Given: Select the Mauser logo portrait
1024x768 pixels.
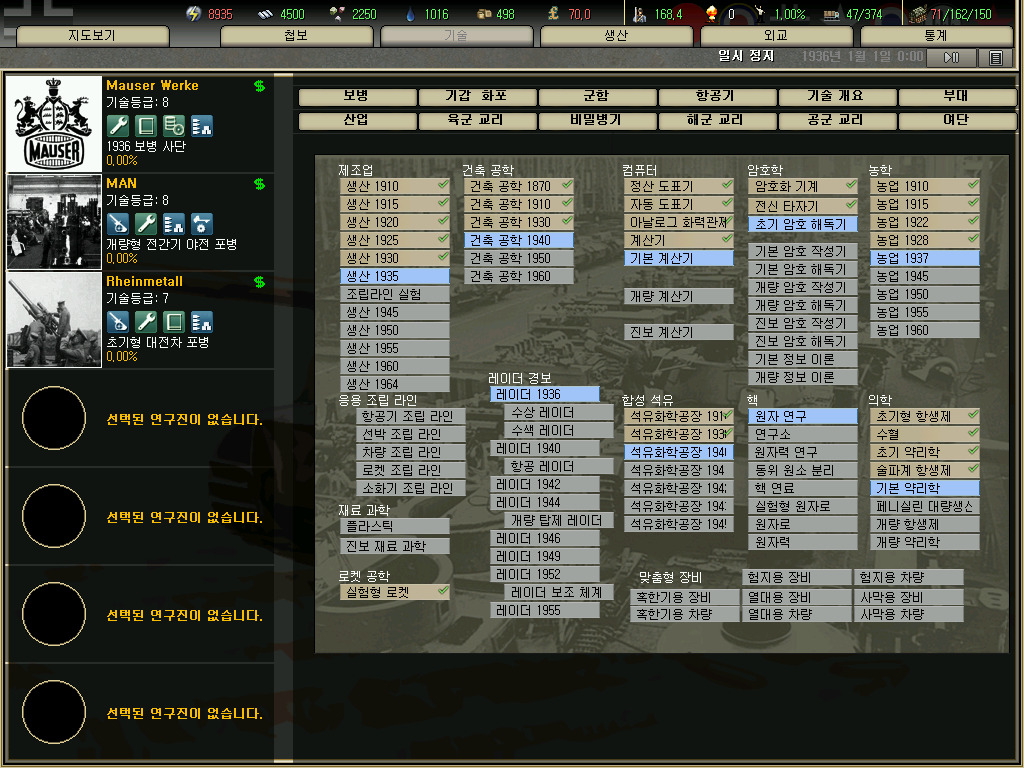Looking at the screenshot, I should [54, 123].
